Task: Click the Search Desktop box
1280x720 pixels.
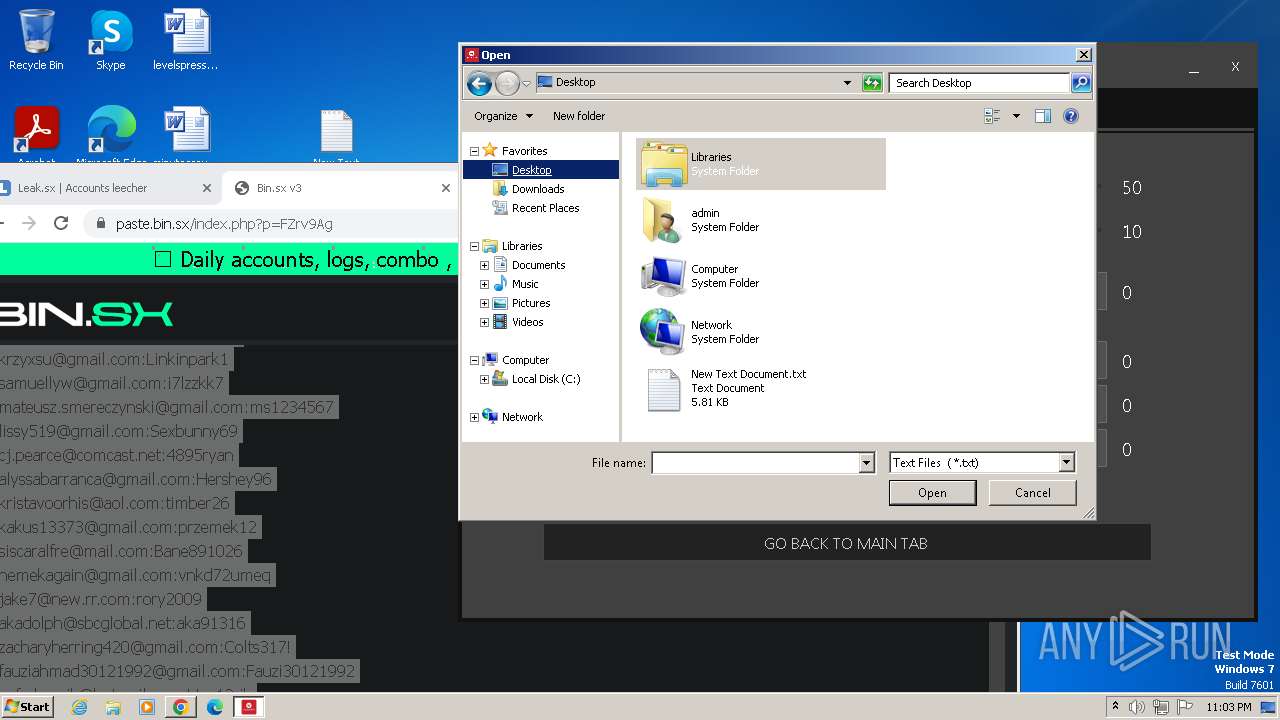Action: click(x=979, y=83)
